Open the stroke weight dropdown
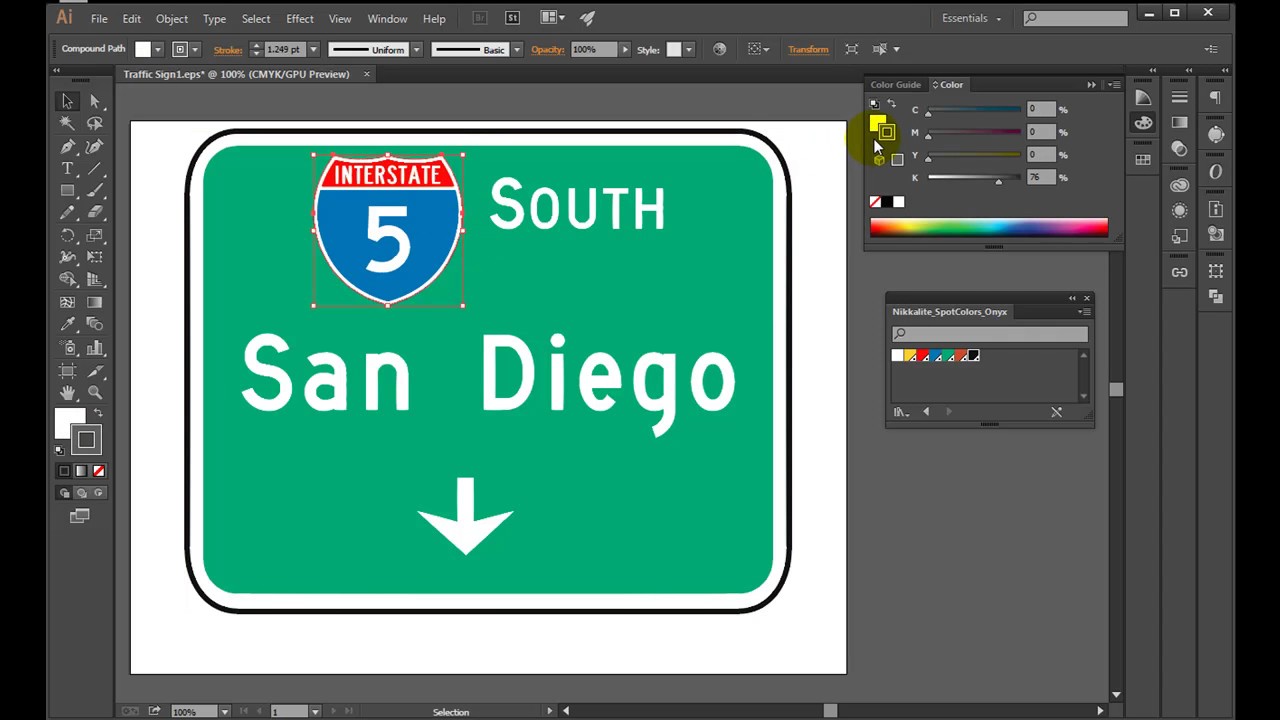 313,49
